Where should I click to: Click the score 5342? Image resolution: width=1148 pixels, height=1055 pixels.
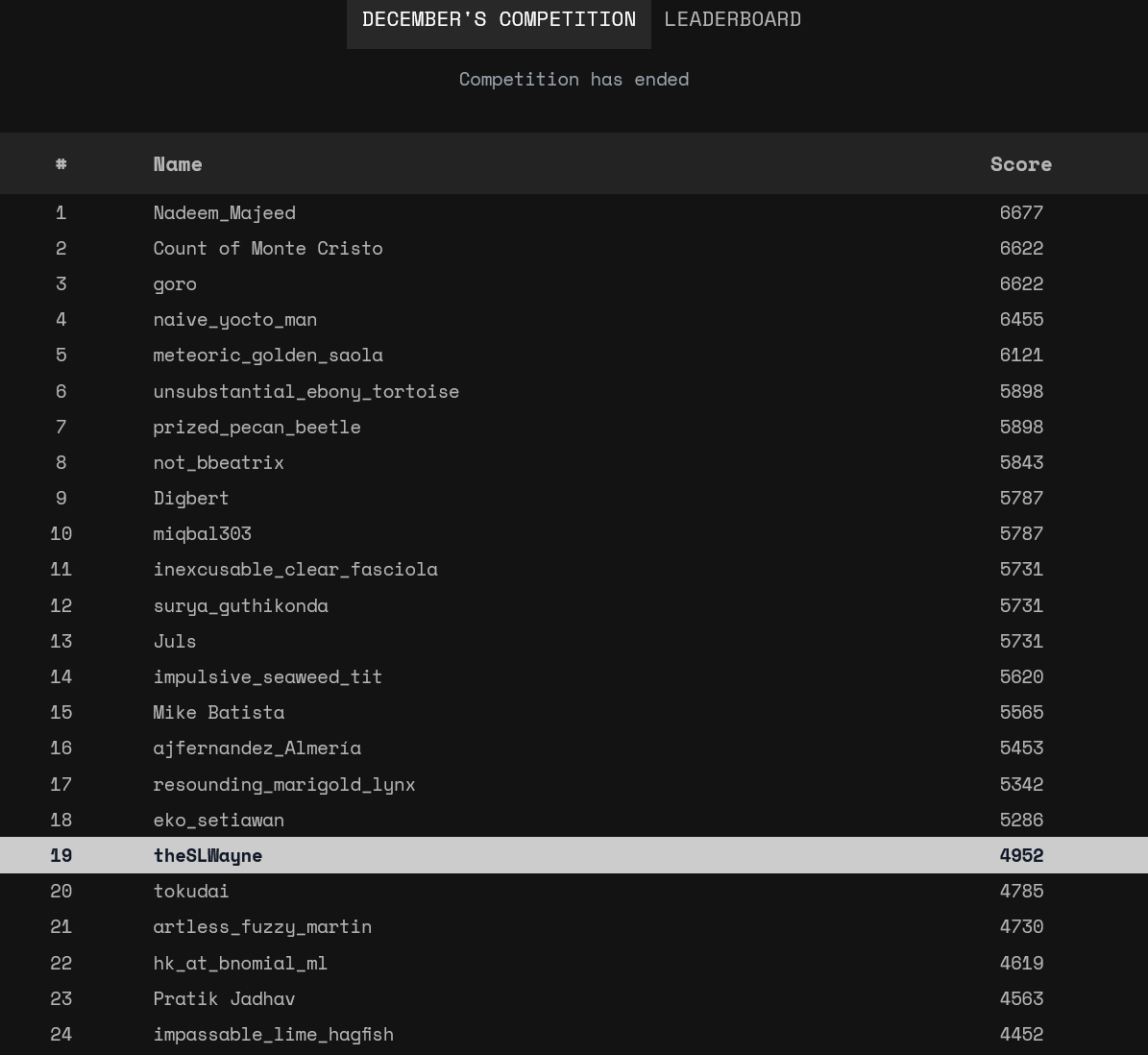pos(1021,784)
